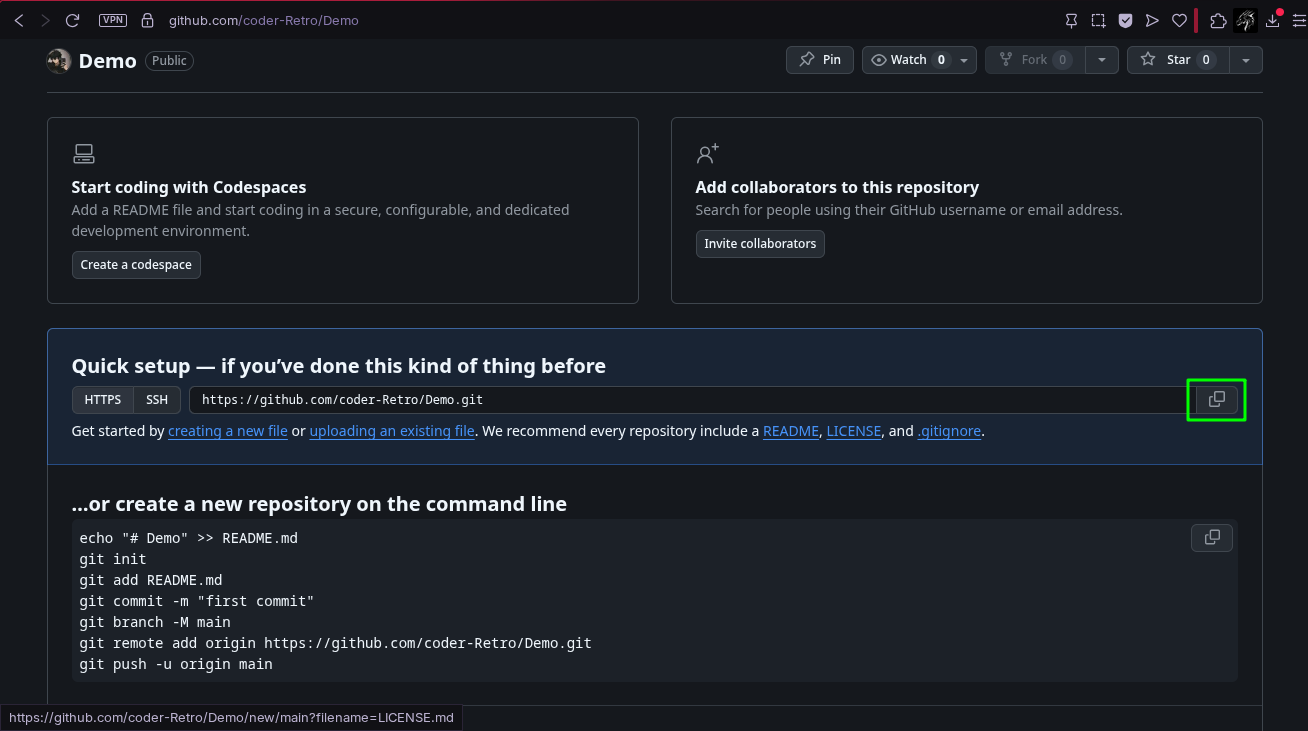Open the uploading an existing file link
The height and width of the screenshot is (731, 1308).
(392, 431)
